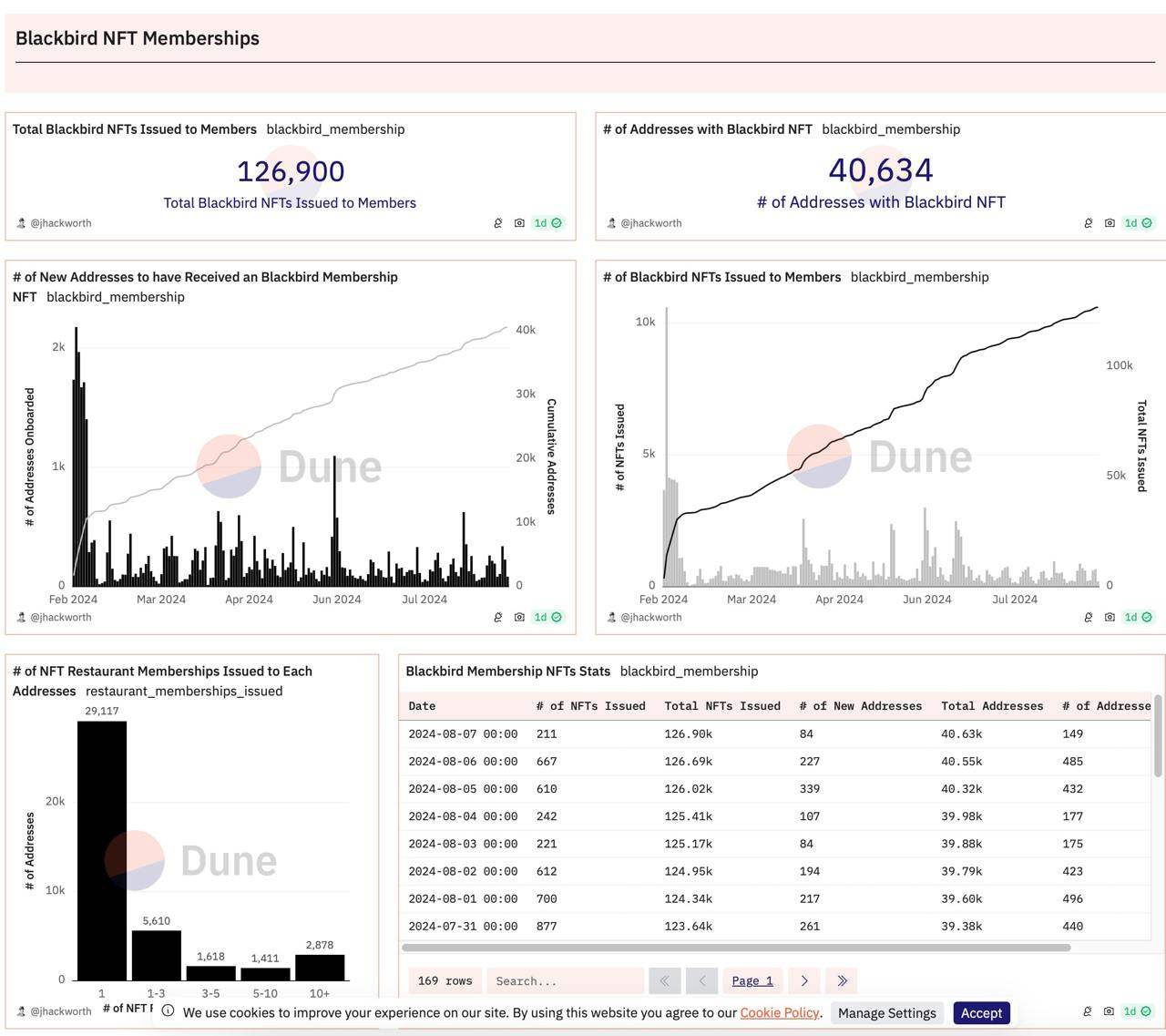Select the '126.69k' Total NFTs Issued cell
1166x1036 pixels.
tap(689, 761)
